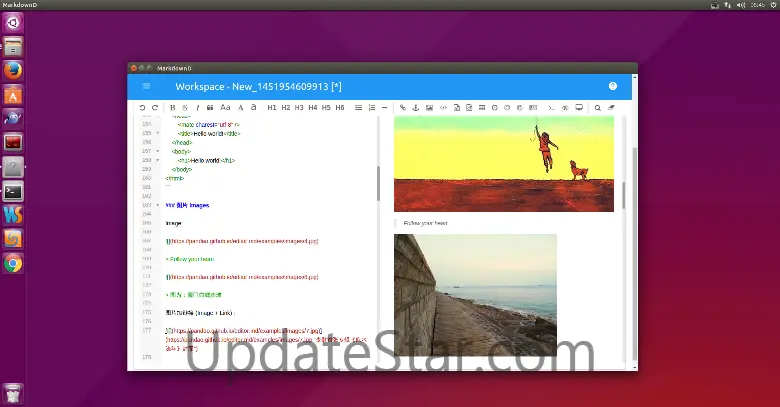
Task: Insert a block quote
Action: (x=210, y=107)
